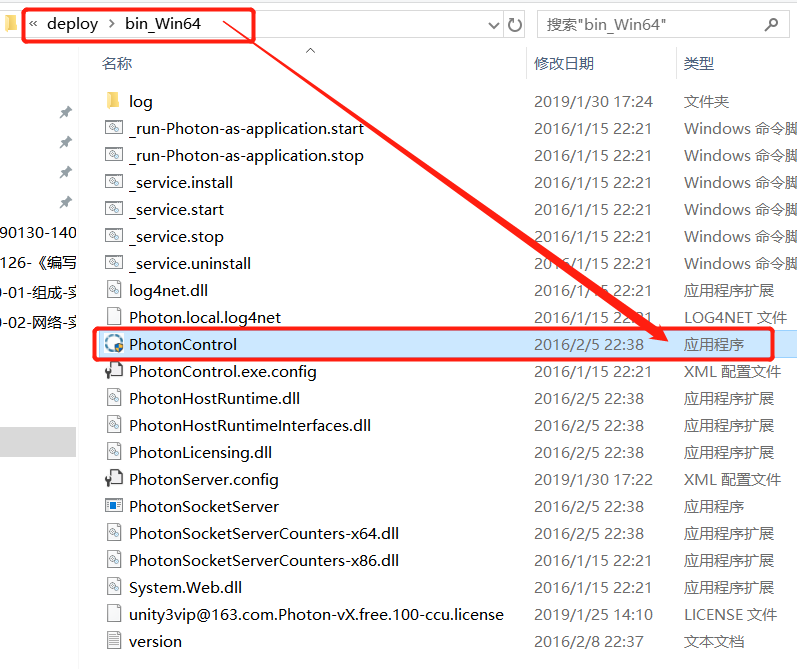
Task: Click the LICENSE 文件 type cell
Action: [x=730, y=615]
